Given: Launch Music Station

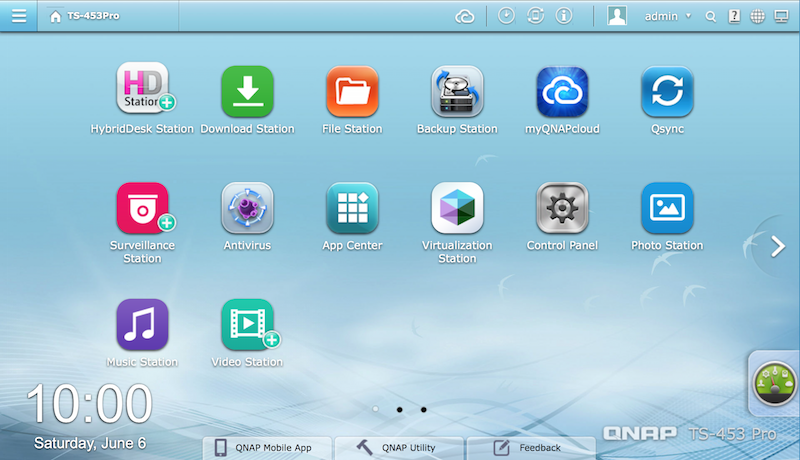Looking at the screenshot, I should (x=142, y=325).
